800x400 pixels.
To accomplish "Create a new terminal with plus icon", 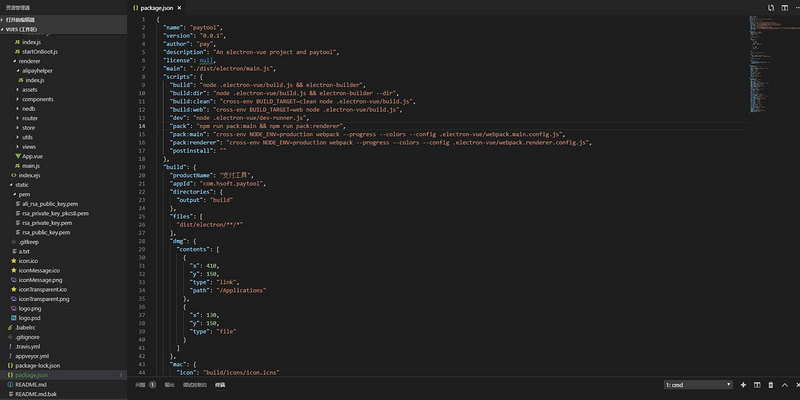I will point(742,384).
